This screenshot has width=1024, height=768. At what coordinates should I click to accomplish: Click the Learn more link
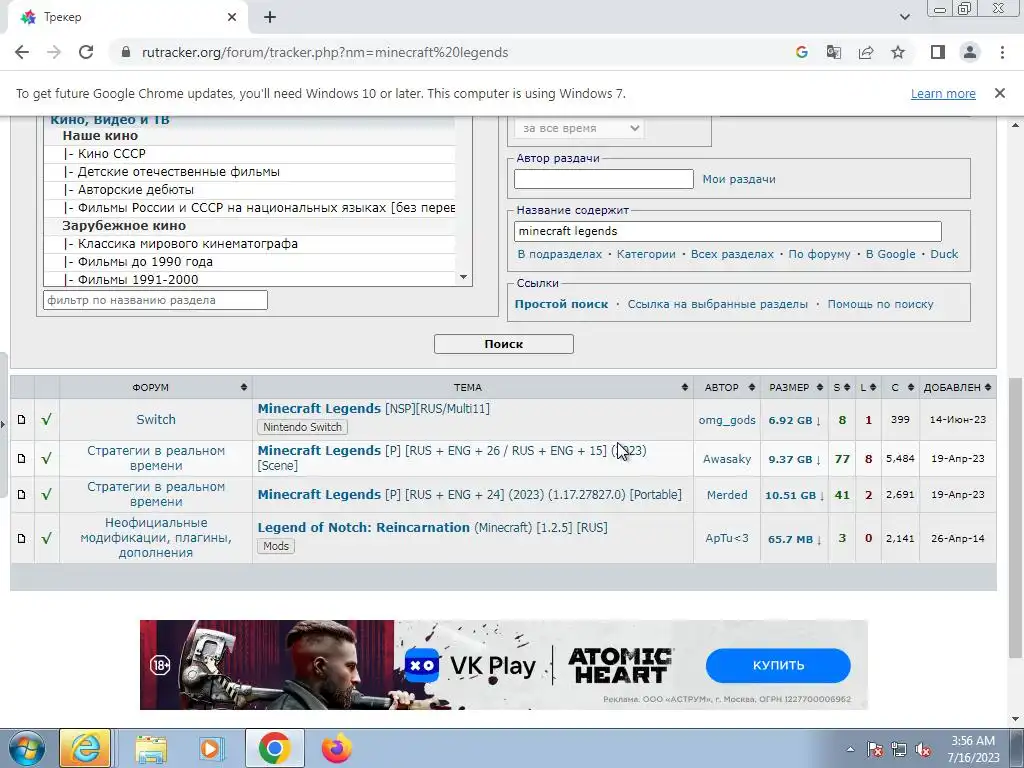click(943, 93)
